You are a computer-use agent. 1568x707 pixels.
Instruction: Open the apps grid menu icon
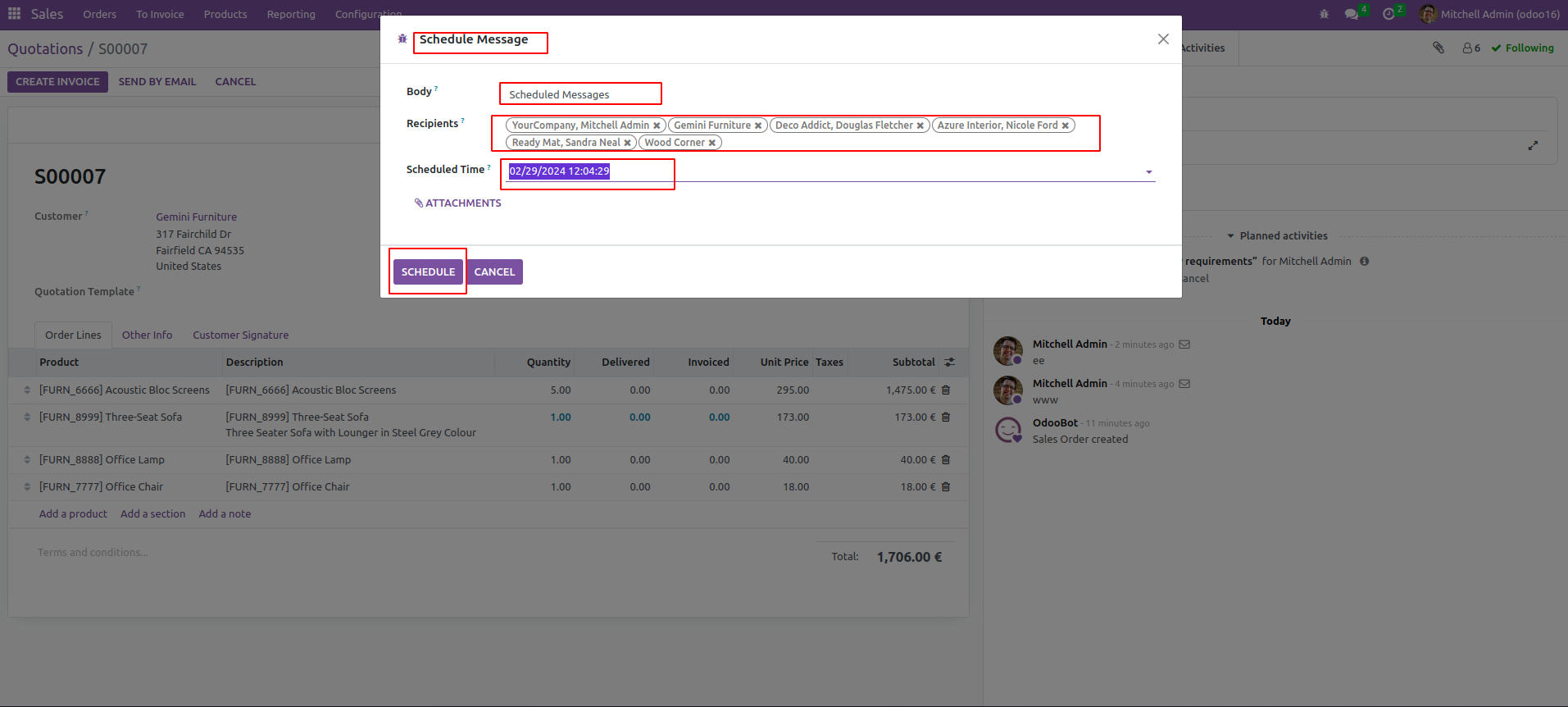[14, 14]
